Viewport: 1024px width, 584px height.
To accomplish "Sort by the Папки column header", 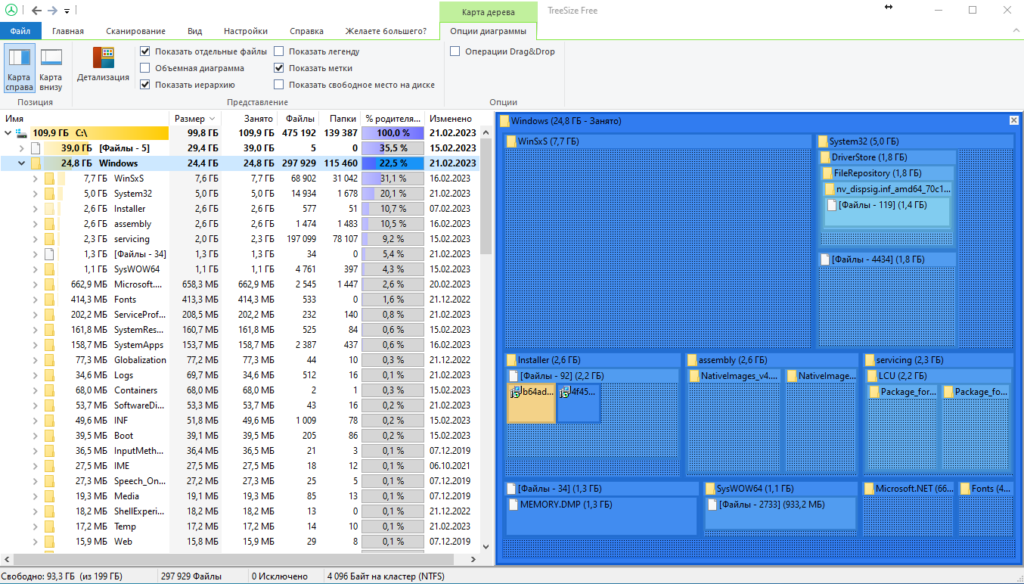I will [341, 118].
